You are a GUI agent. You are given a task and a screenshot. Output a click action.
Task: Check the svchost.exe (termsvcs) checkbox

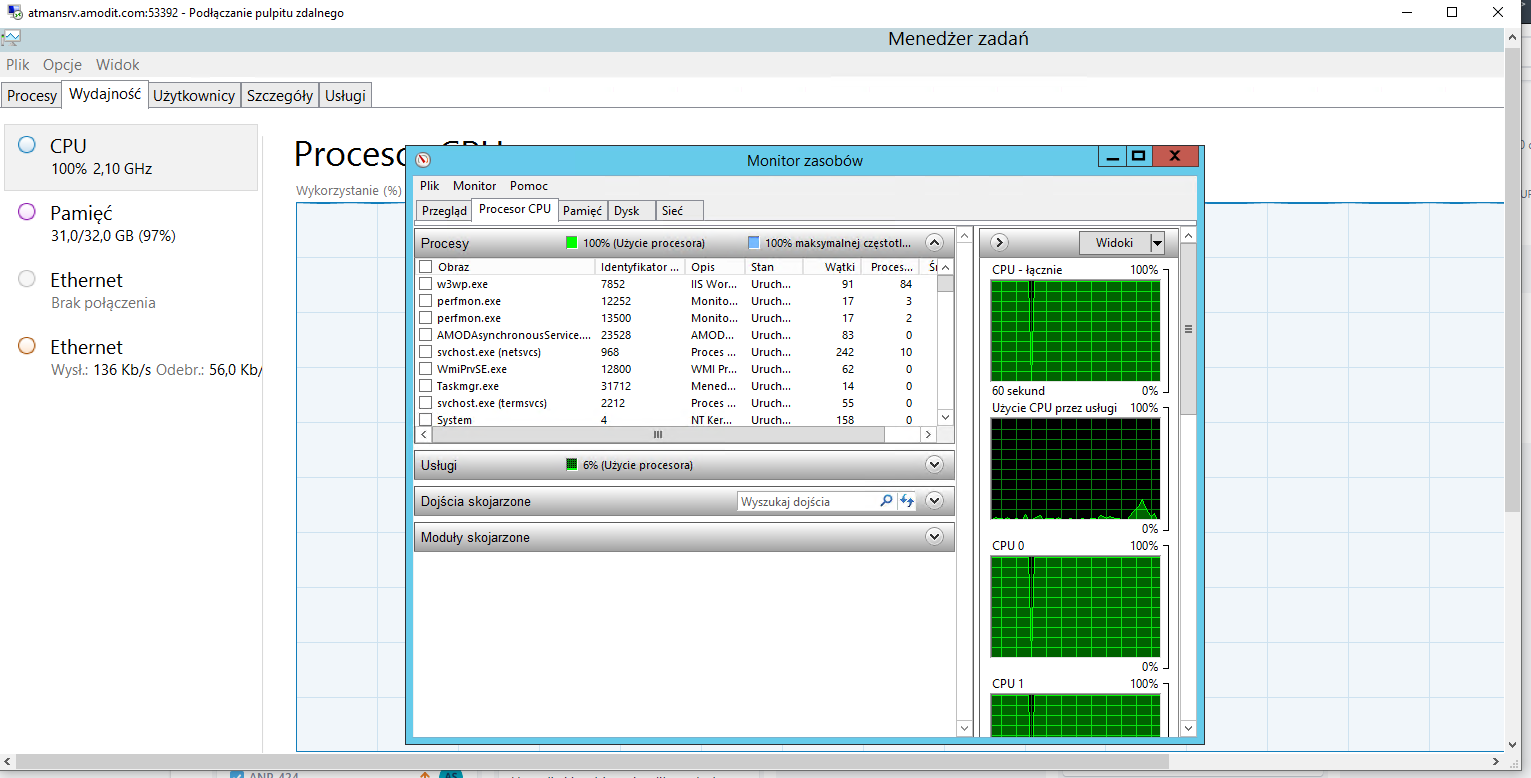coord(426,403)
